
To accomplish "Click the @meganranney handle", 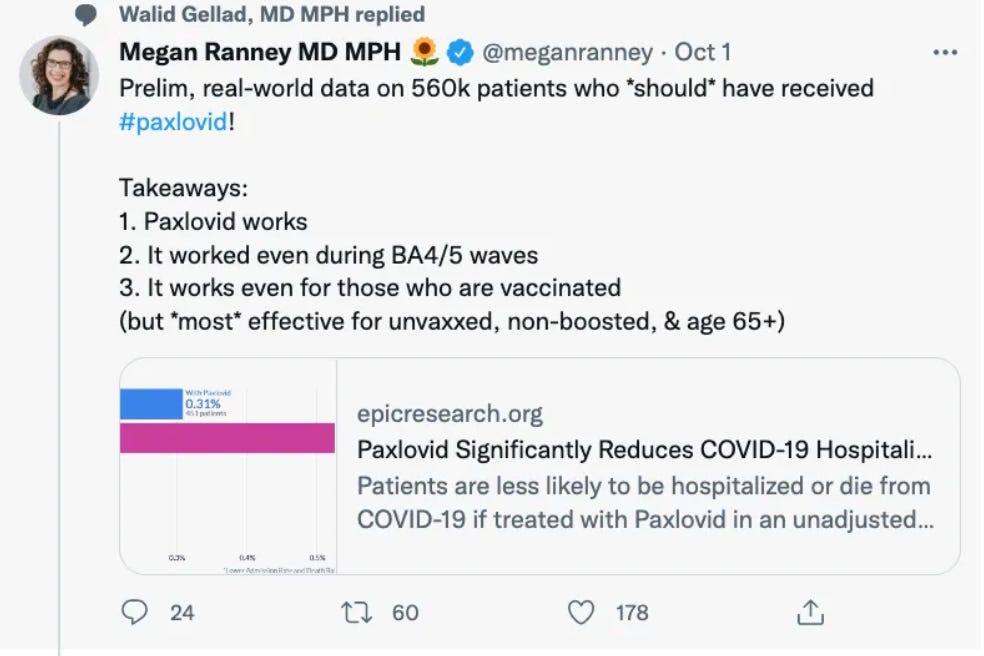I will tap(568, 51).
